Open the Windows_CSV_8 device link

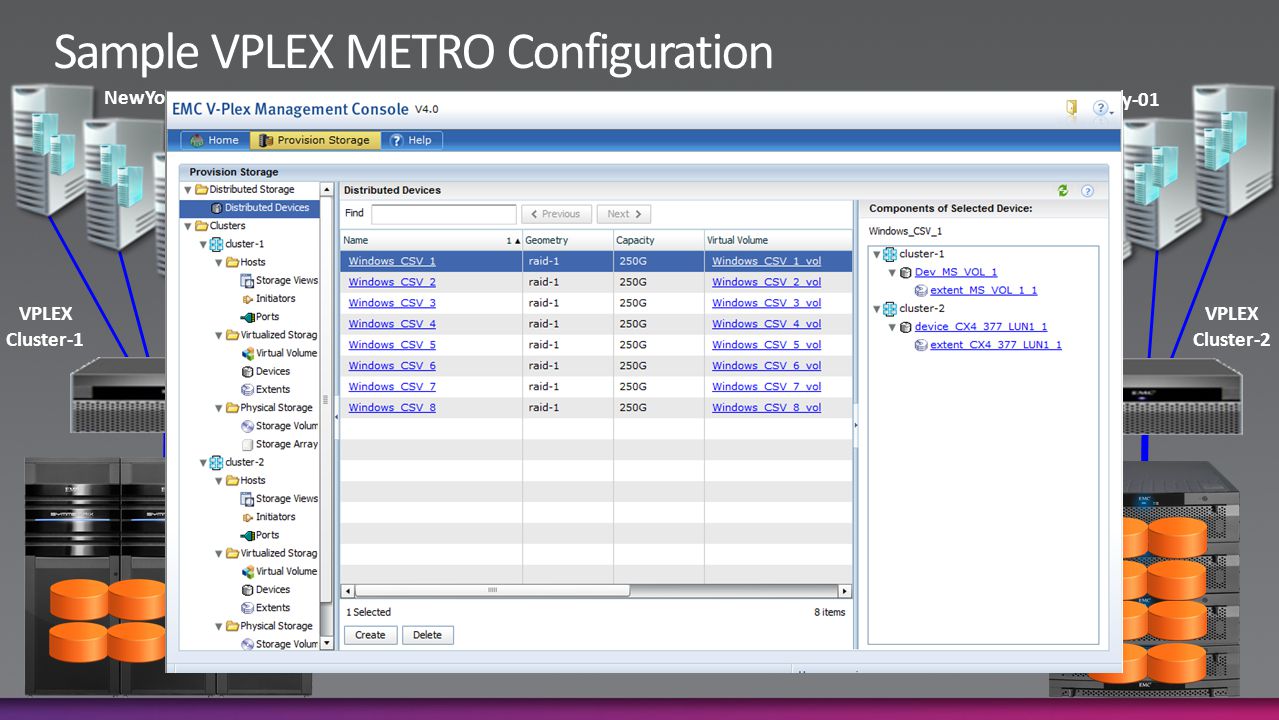pos(392,408)
